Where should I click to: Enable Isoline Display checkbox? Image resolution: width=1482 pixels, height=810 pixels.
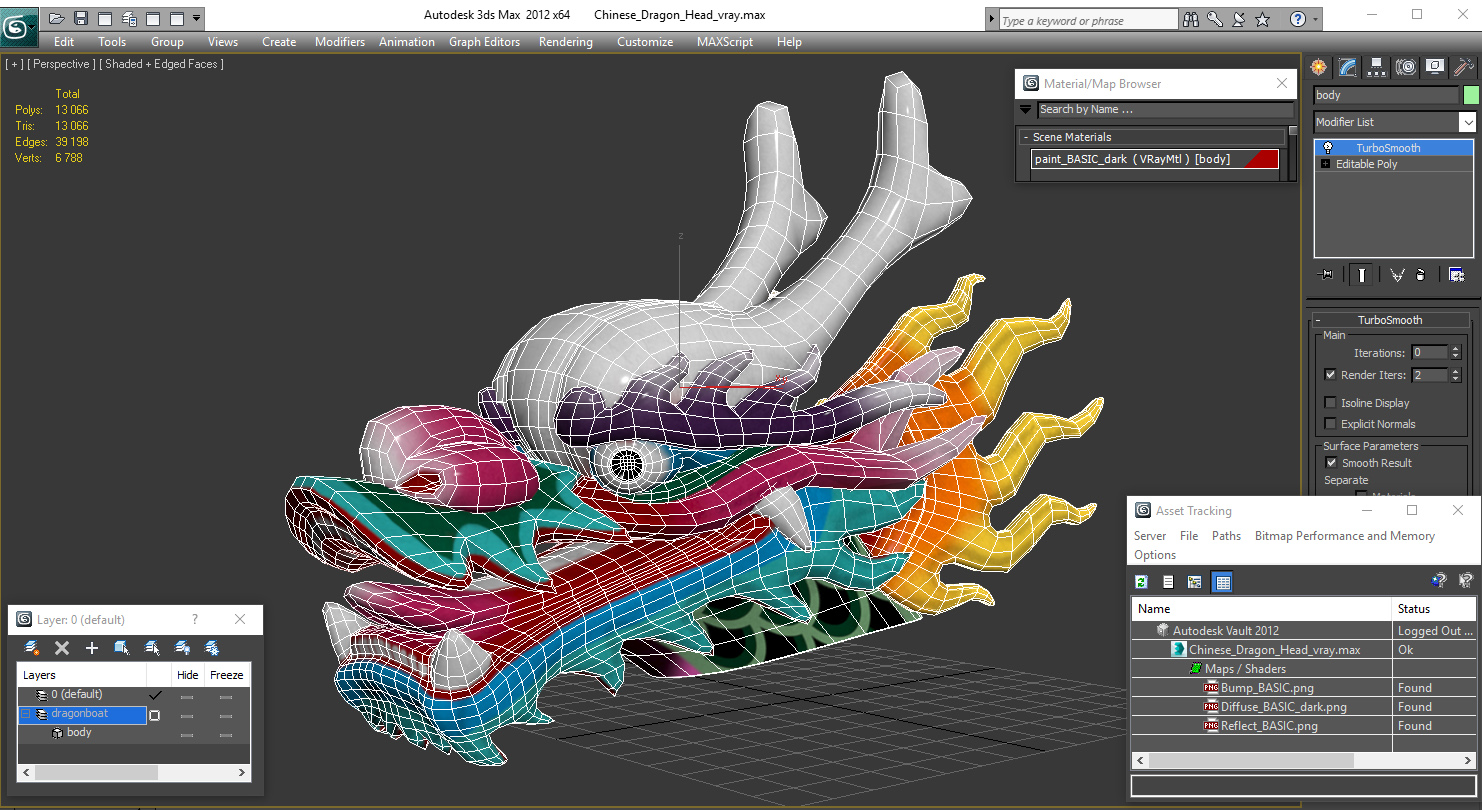click(1330, 403)
